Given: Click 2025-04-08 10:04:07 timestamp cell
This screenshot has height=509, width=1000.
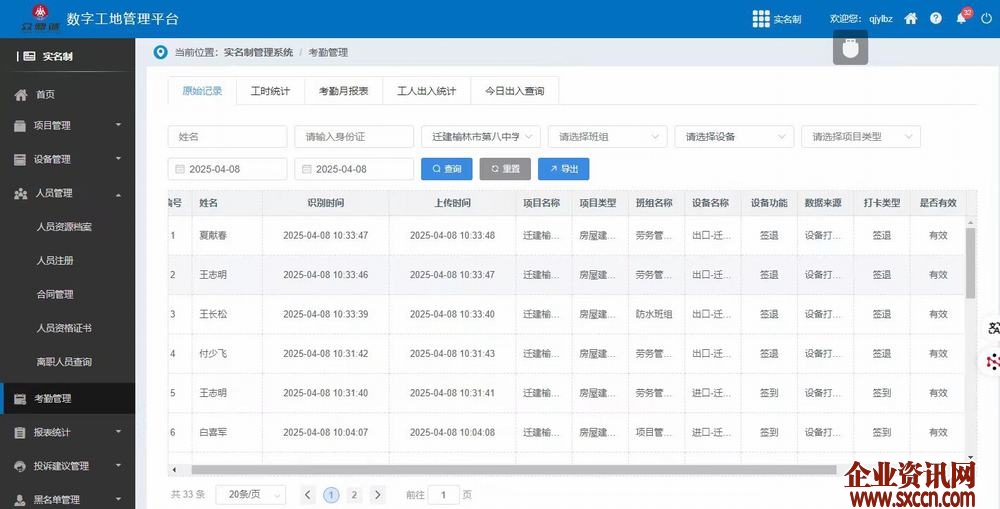Looking at the screenshot, I should [325, 432].
